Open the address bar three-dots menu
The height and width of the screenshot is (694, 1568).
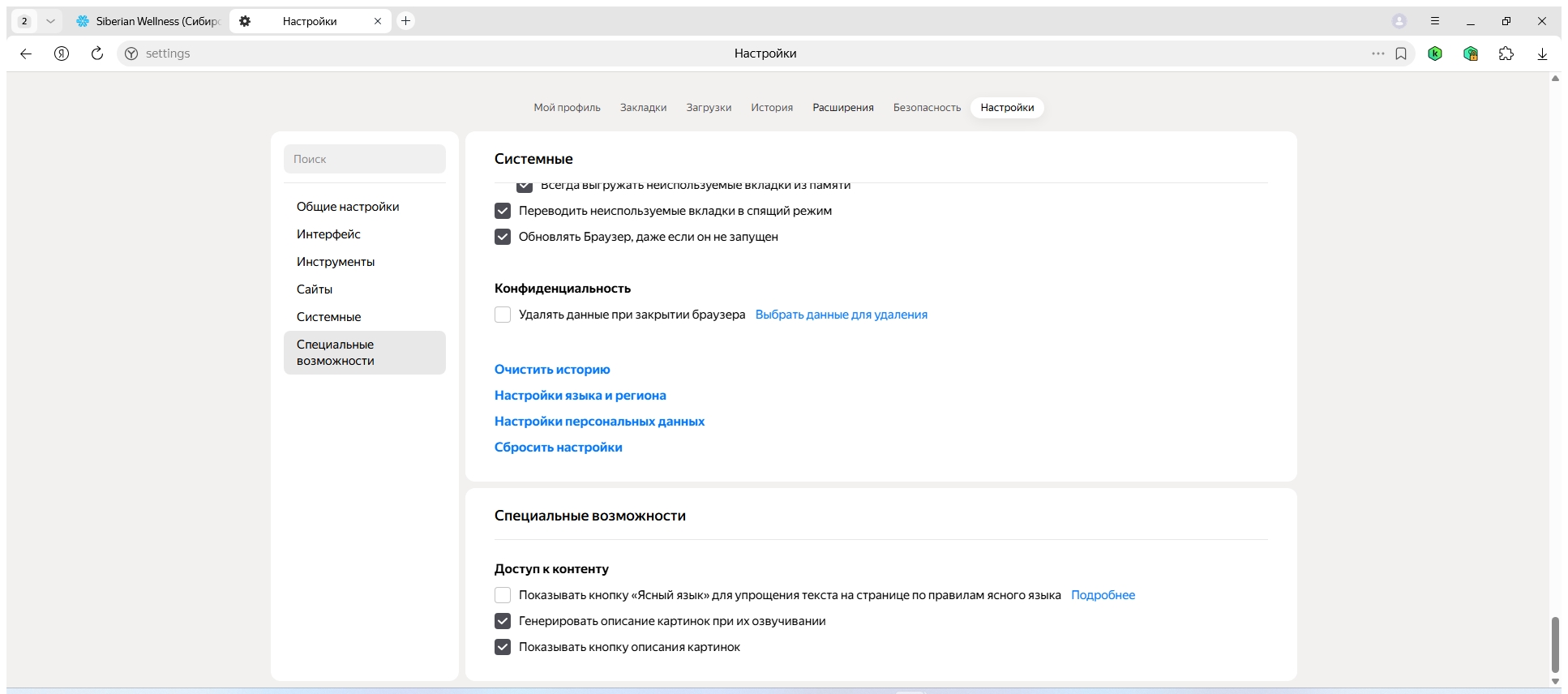coord(1378,54)
